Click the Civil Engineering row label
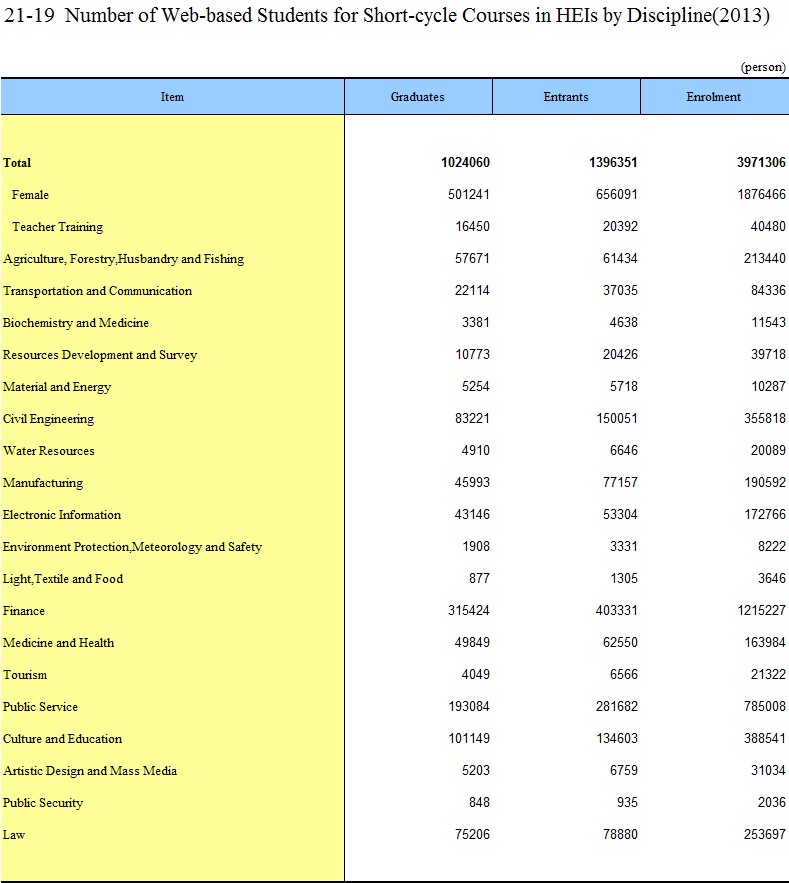The height and width of the screenshot is (883, 789). (x=48, y=420)
